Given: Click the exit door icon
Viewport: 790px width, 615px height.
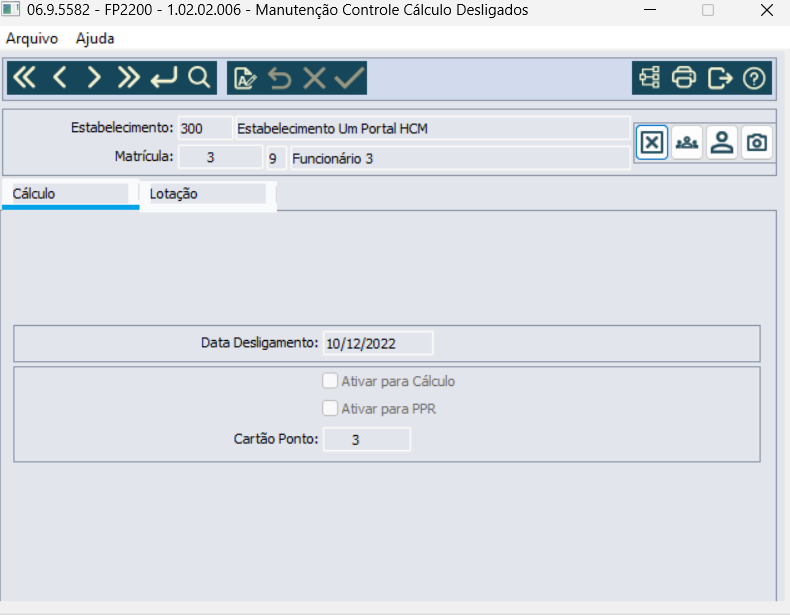Looking at the screenshot, I should (719, 78).
